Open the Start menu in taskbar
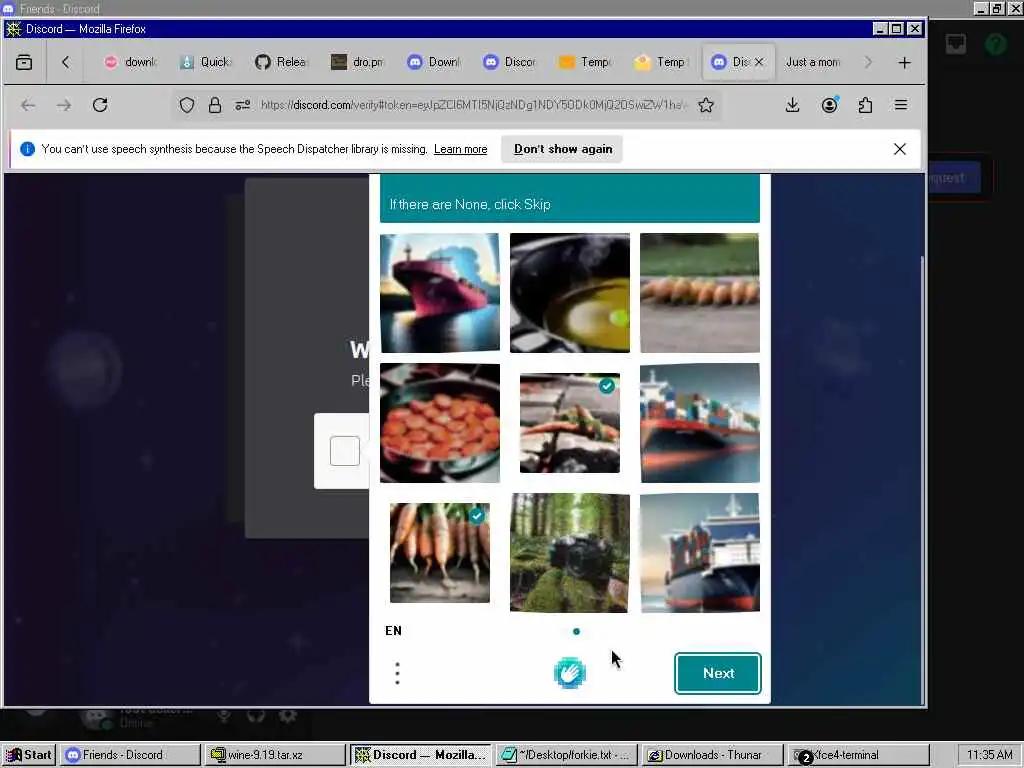The image size is (1024, 768). (x=29, y=755)
